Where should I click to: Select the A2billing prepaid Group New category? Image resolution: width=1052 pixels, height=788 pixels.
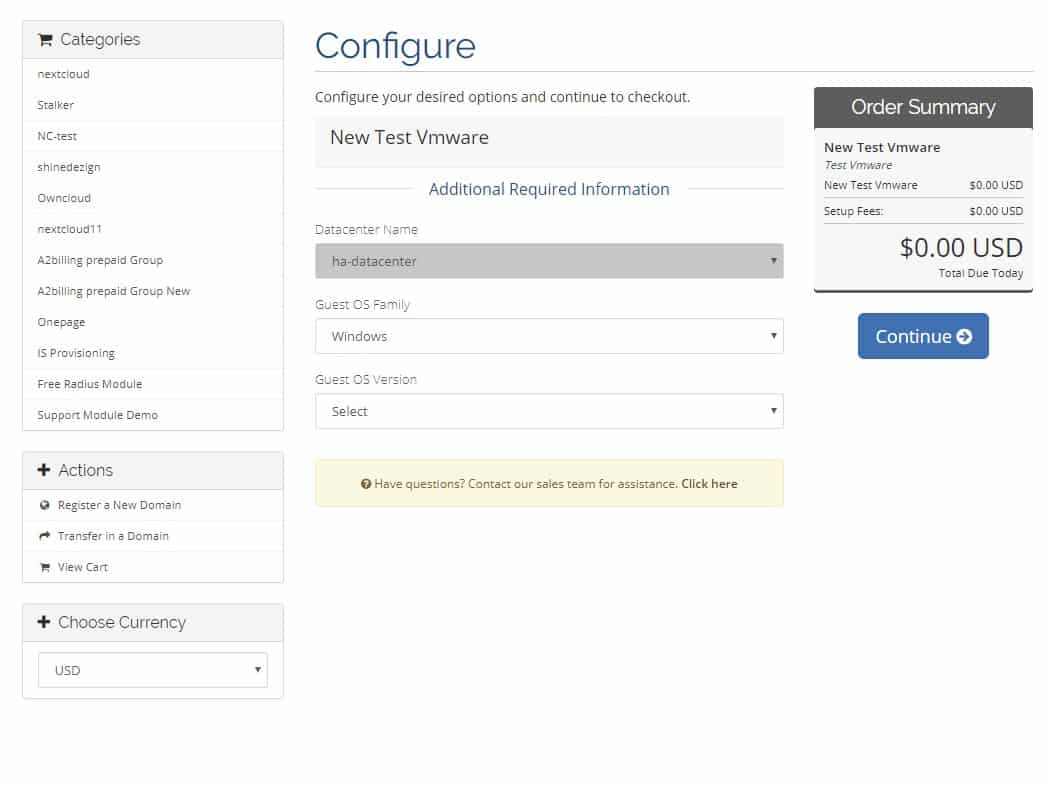coord(114,291)
